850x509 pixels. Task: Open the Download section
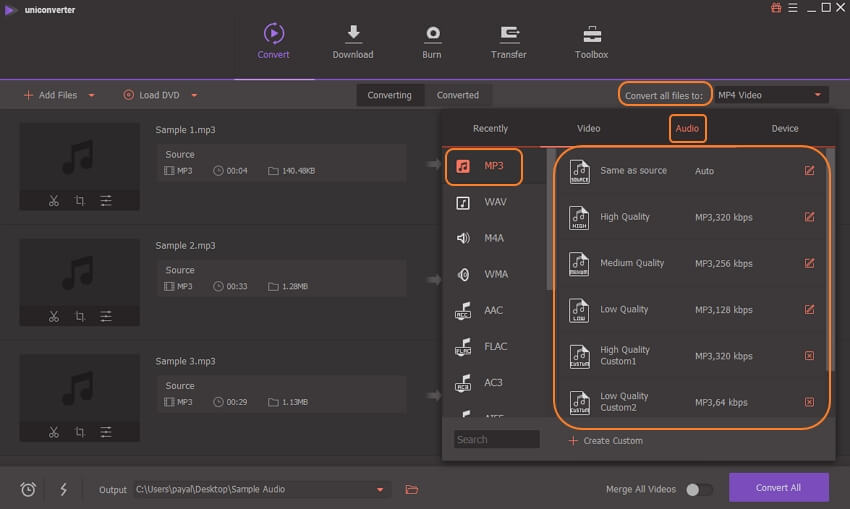353,41
